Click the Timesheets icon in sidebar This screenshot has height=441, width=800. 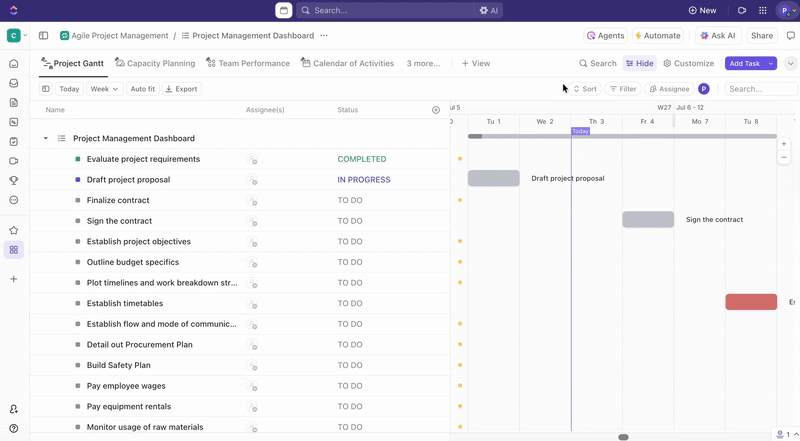click(14, 141)
